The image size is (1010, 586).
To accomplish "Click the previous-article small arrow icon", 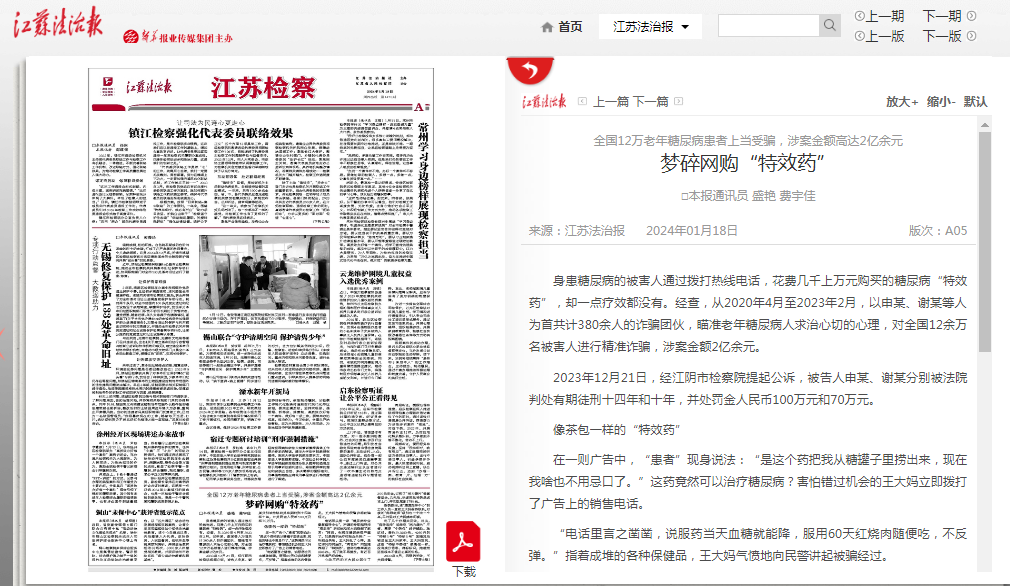I will coord(582,101).
